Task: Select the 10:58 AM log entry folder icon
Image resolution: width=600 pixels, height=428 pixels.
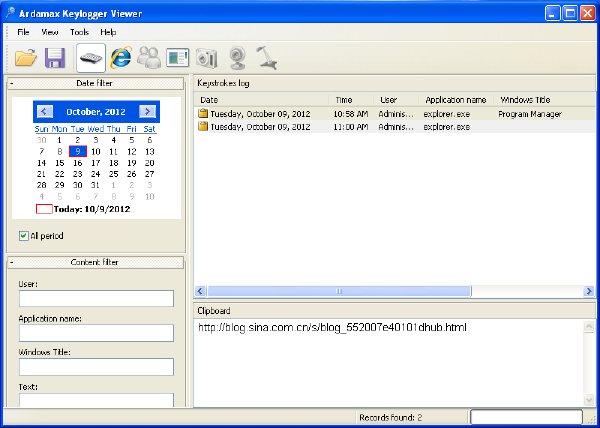Action: pyautogui.click(x=203, y=114)
